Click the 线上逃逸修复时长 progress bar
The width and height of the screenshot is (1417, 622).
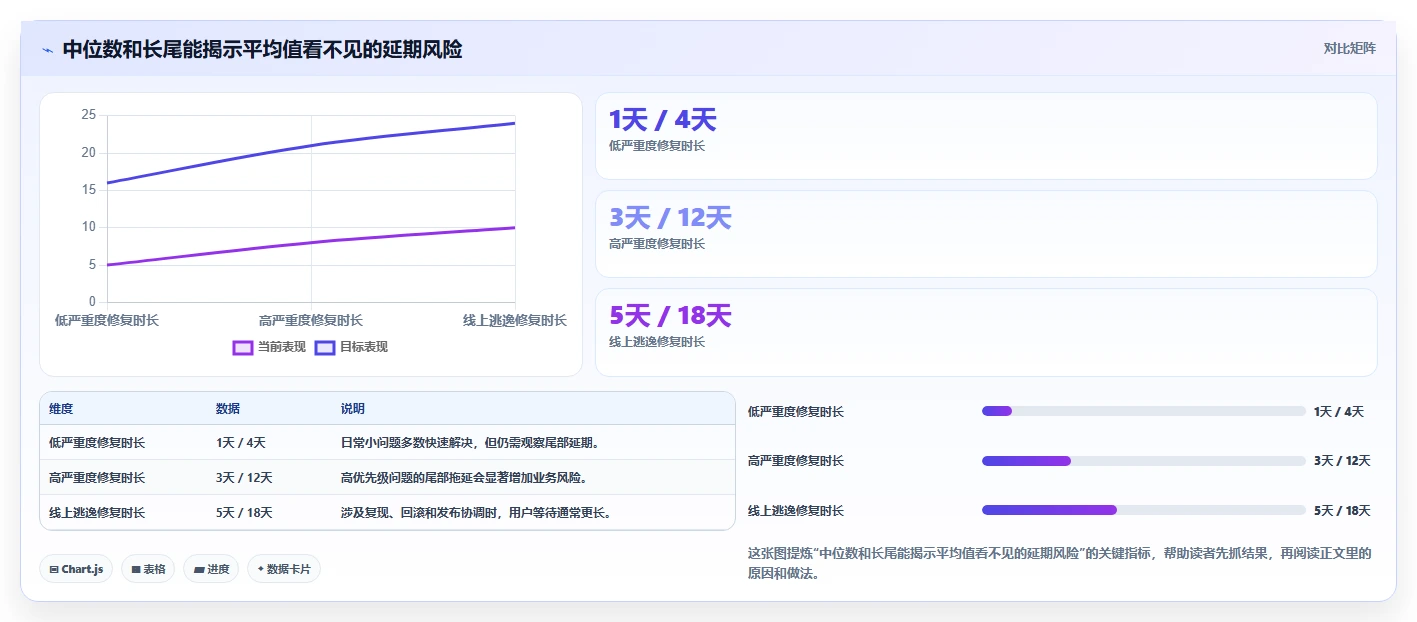pos(1144,510)
